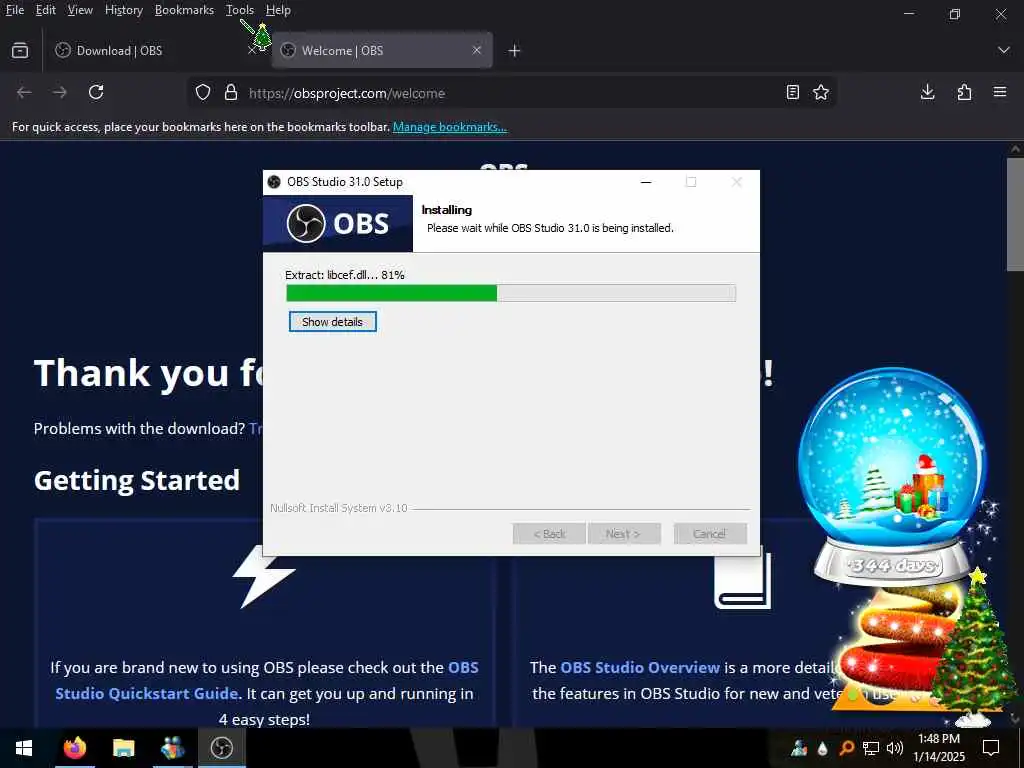The height and width of the screenshot is (768, 1024).
Task: Open the extensions puzzle icon
Action: pyautogui.click(x=964, y=93)
